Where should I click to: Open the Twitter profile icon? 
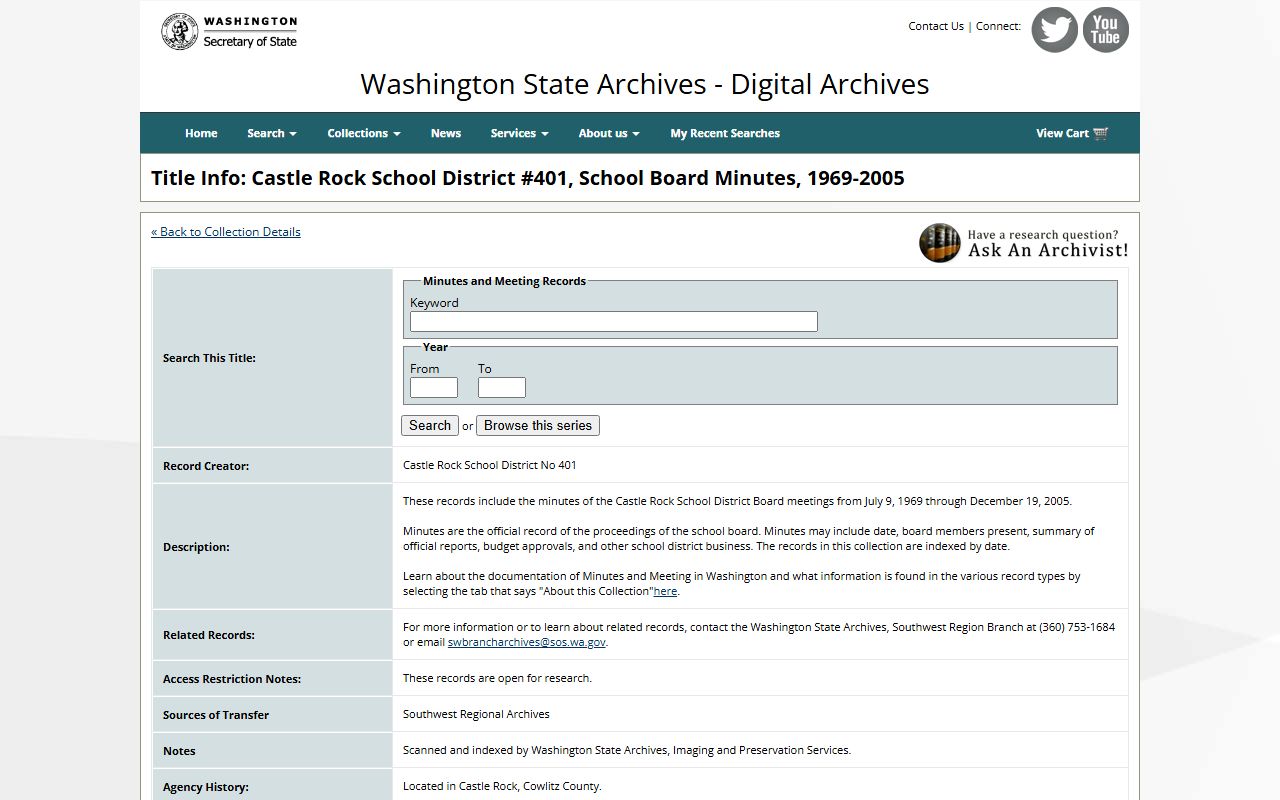[1054, 30]
